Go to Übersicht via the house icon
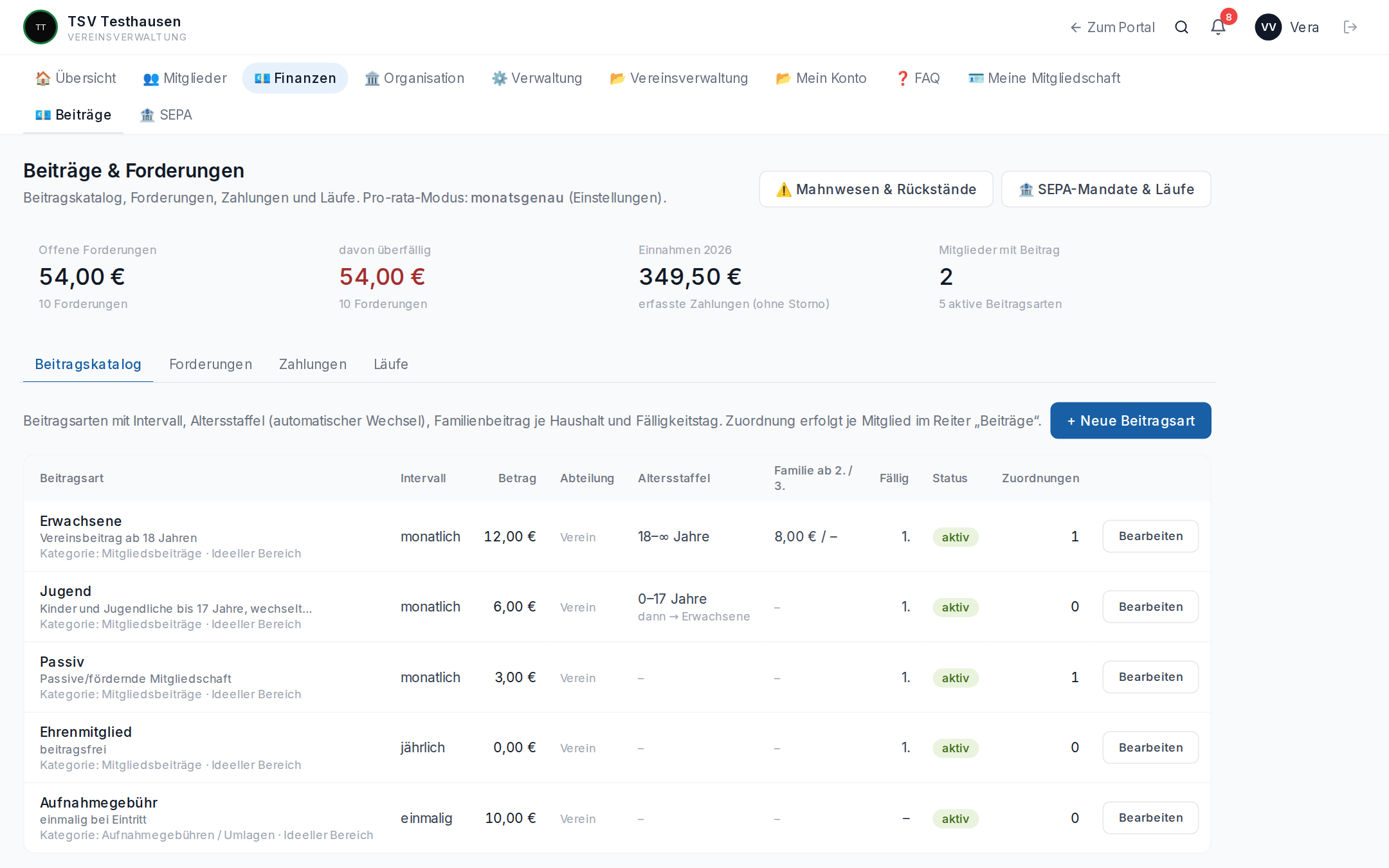Screen dimensions: 1389x868 43,78
